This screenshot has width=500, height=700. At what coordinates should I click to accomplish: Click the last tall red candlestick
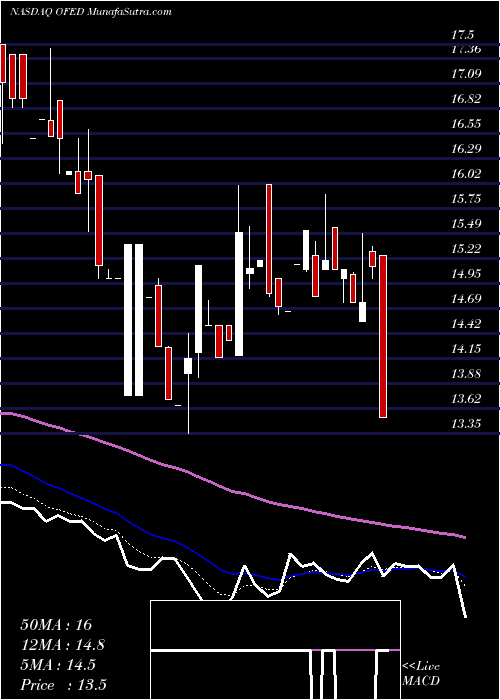[x=383, y=337]
